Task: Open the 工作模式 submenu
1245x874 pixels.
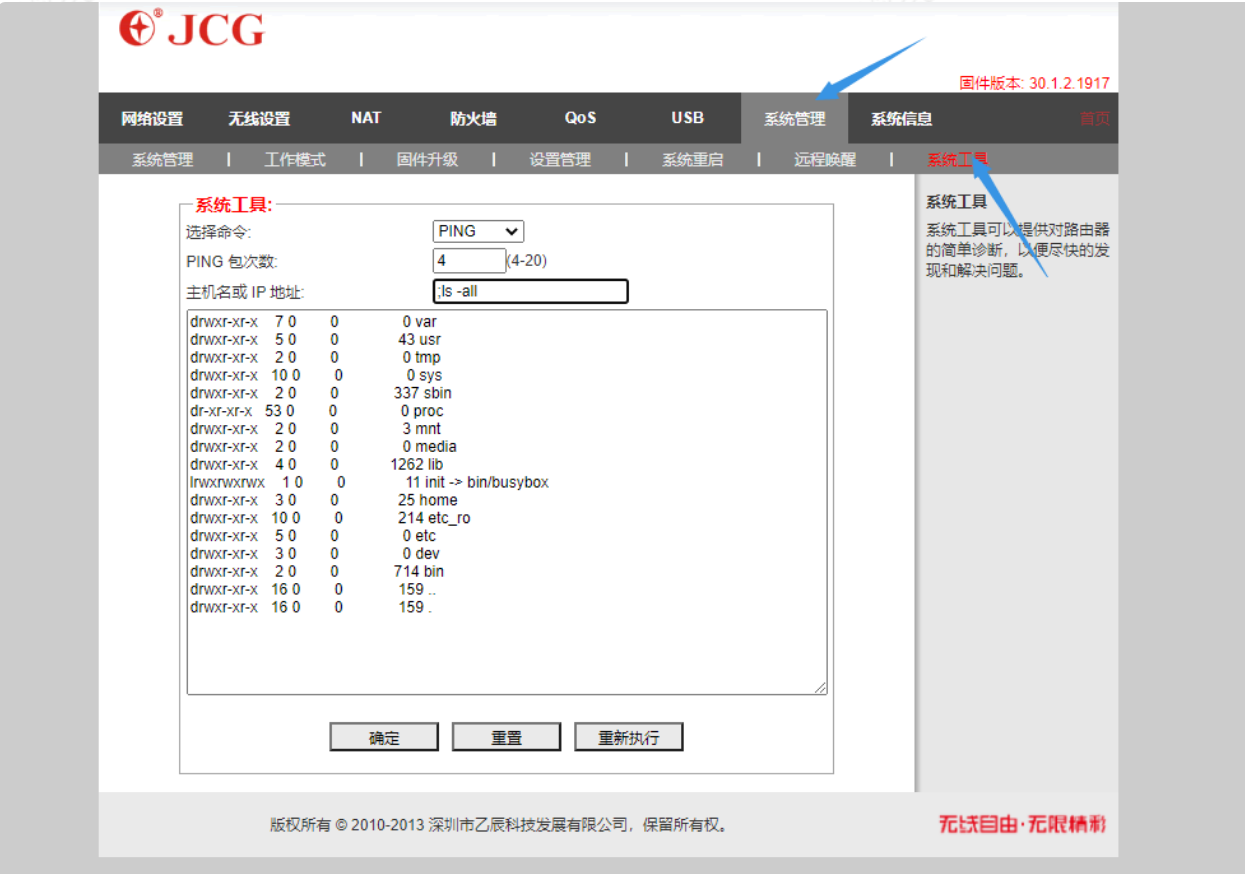Action: pyautogui.click(x=295, y=160)
